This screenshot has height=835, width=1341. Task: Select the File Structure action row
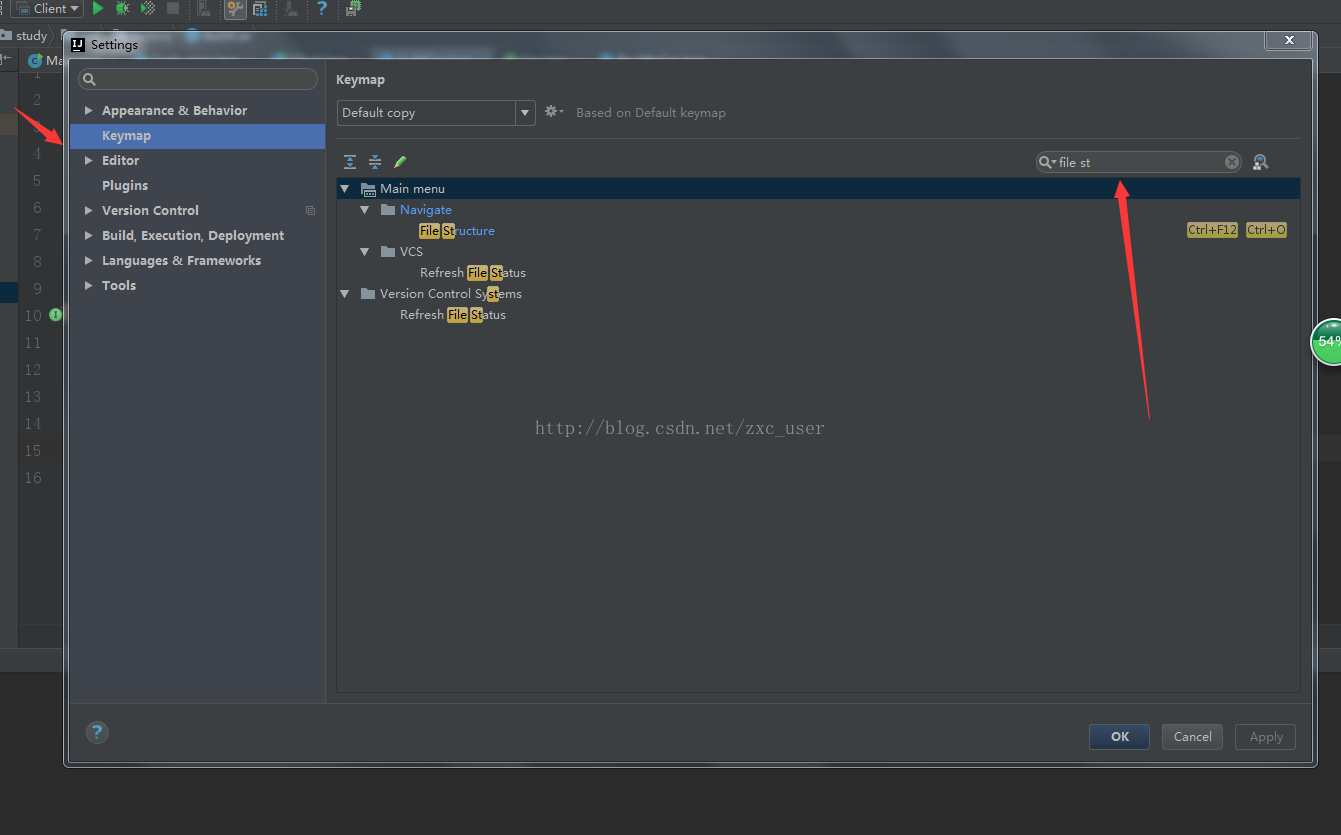point(818,231)
